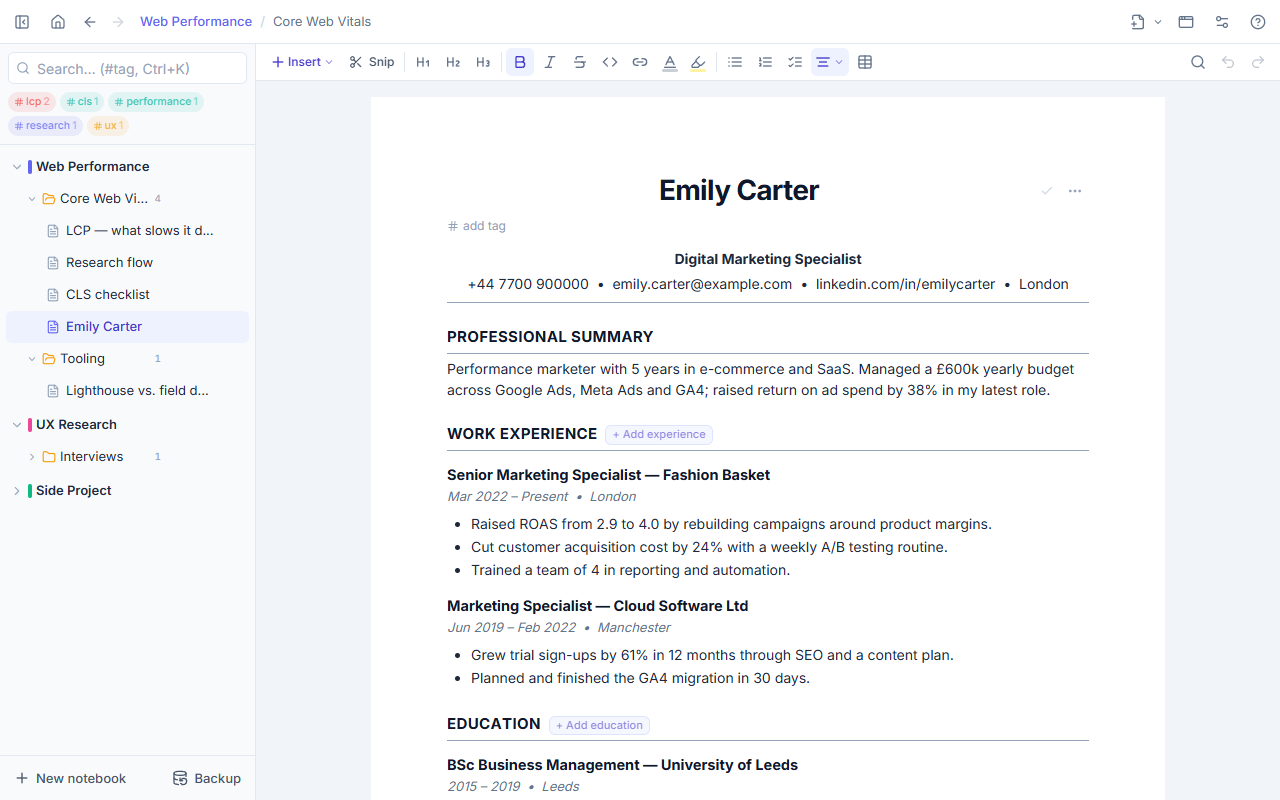Filter notes by the lcp tag
The image size is (1280, 800).
point(32,102)
